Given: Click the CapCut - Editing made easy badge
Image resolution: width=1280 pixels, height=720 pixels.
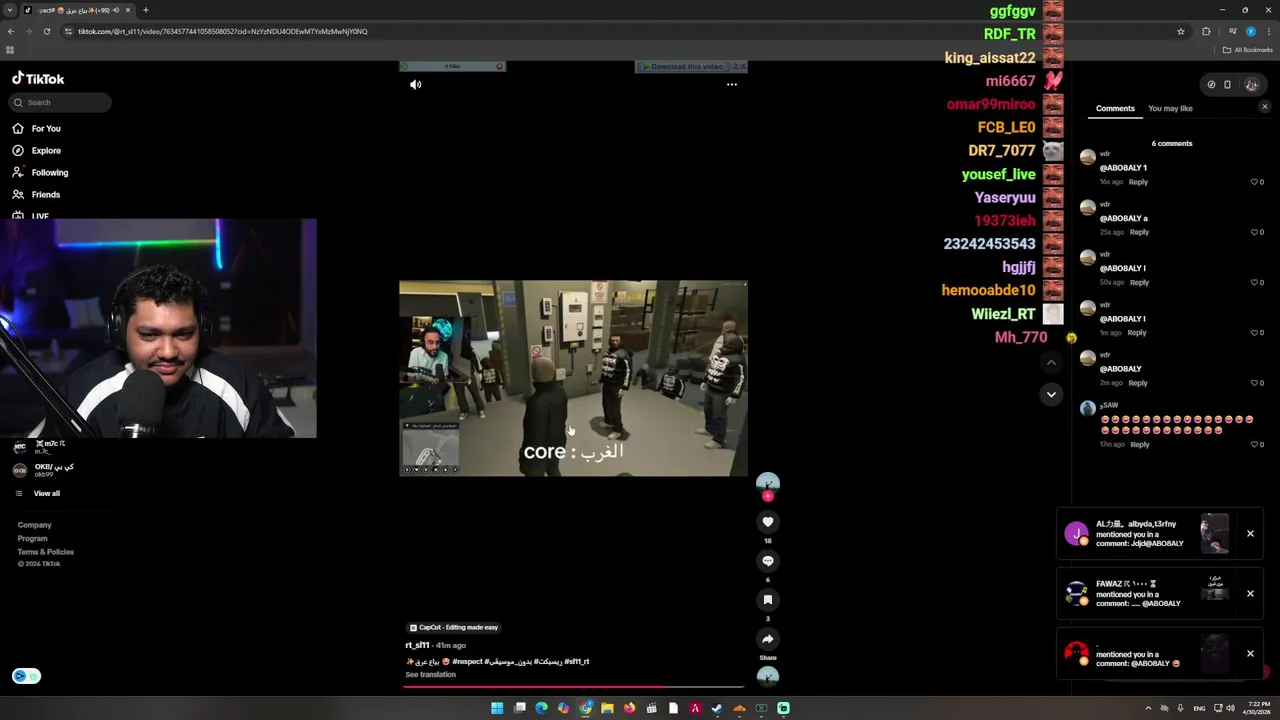Looking at the screenshot, I should [x=454, y=627].
